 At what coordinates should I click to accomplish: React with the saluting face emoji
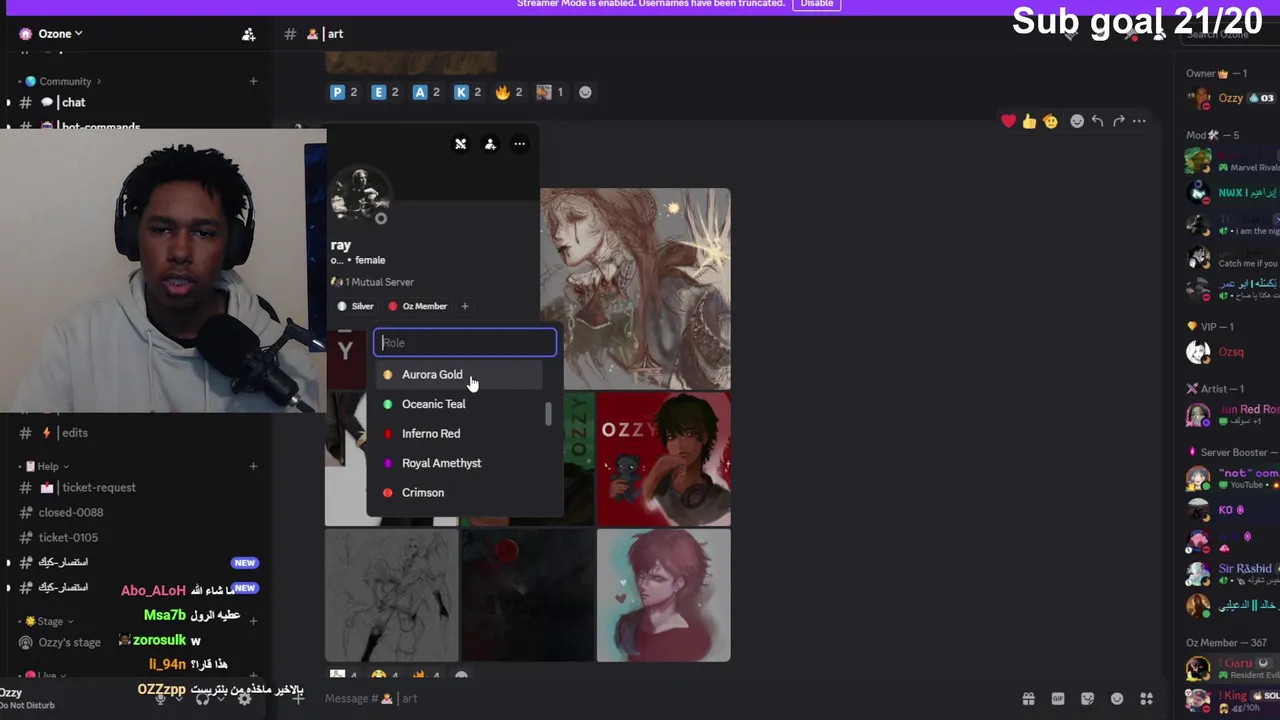(x=1050, y=121)
